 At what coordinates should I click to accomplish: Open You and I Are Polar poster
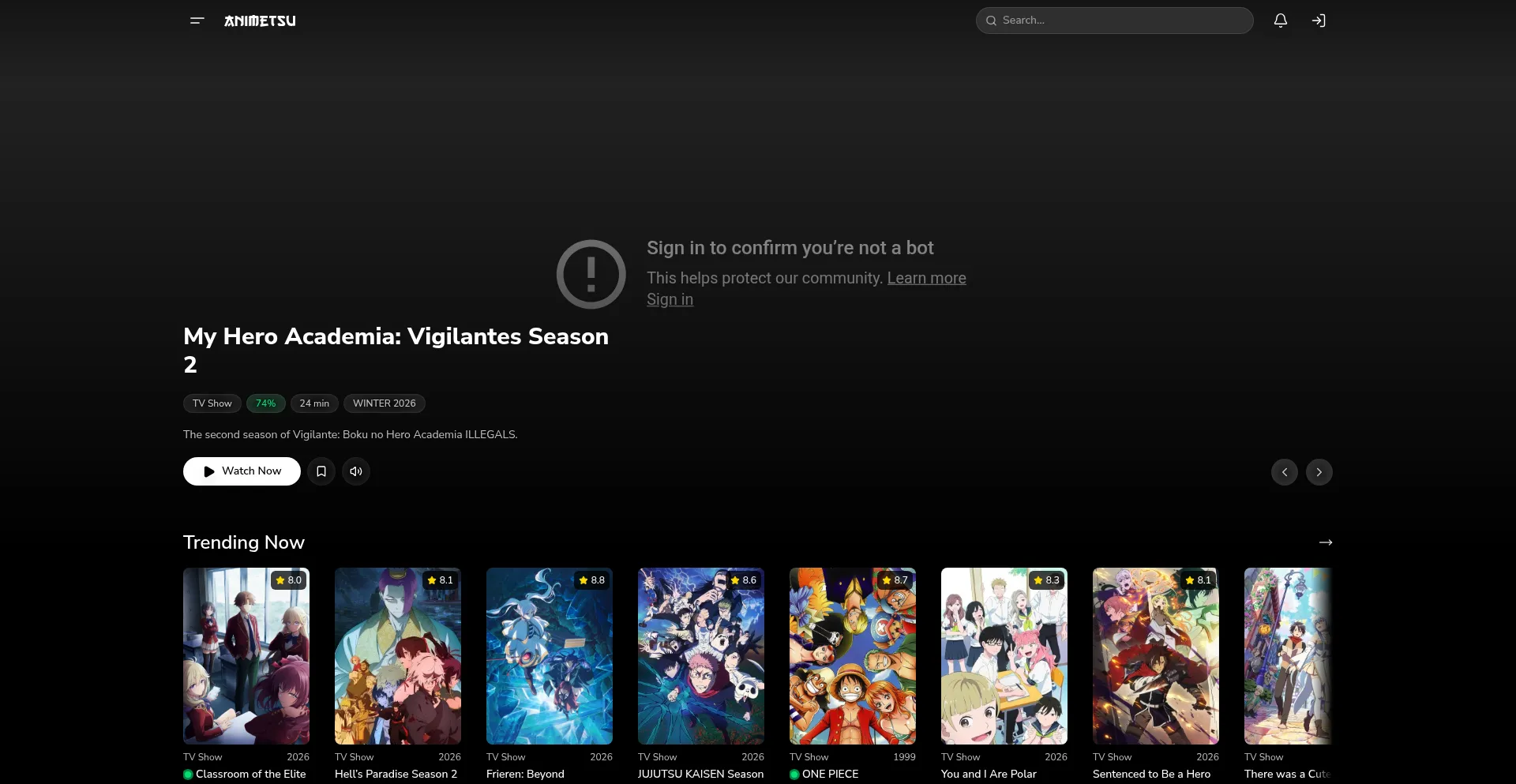coord(1004,656)
